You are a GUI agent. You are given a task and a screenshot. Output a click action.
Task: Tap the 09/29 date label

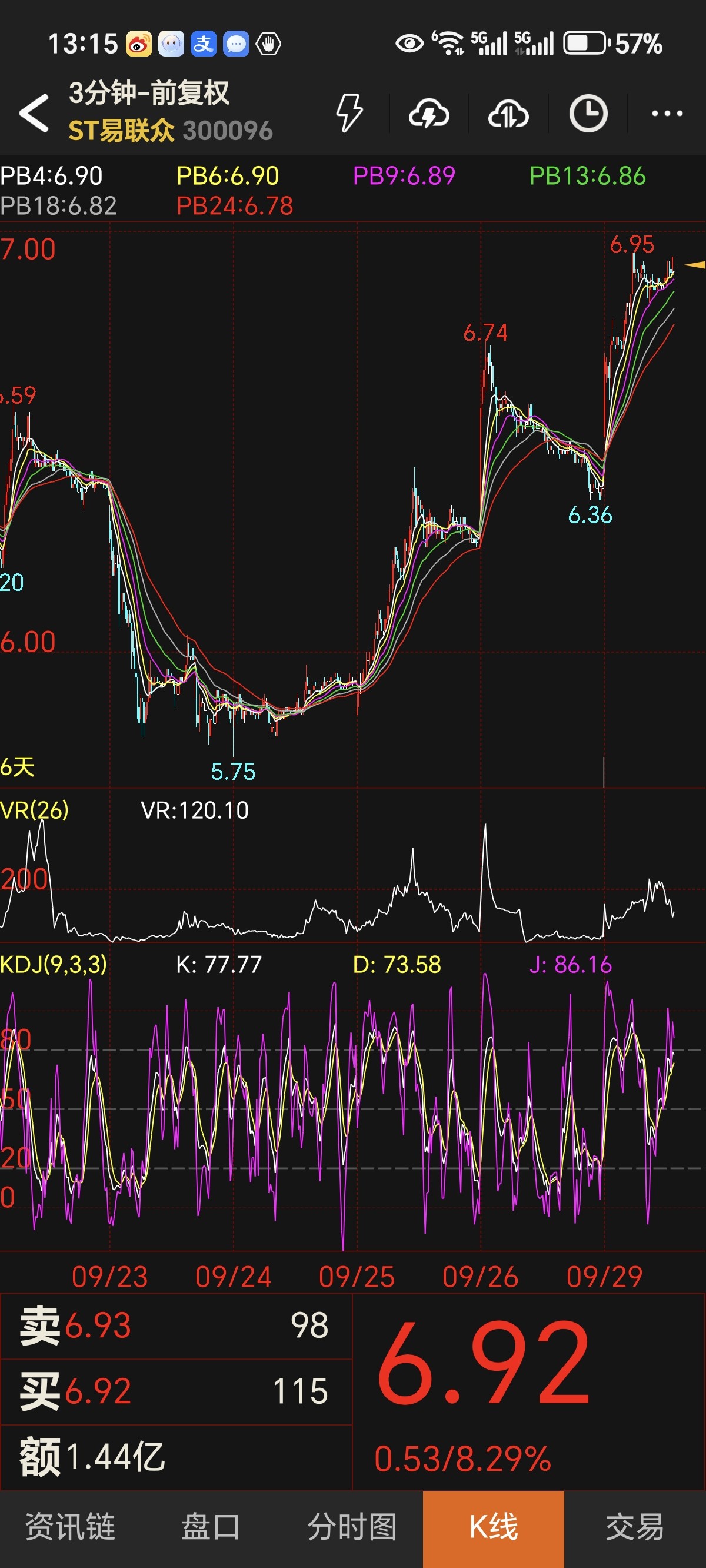[604, 1277]
